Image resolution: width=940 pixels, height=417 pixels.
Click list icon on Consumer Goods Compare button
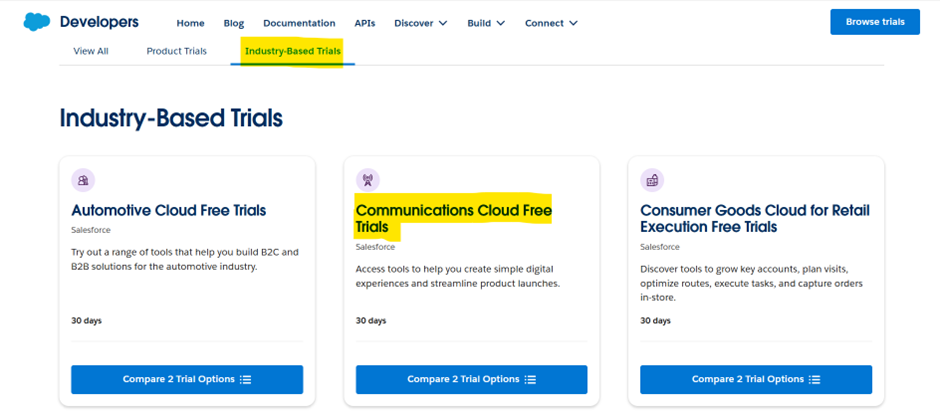pos(815,379)
